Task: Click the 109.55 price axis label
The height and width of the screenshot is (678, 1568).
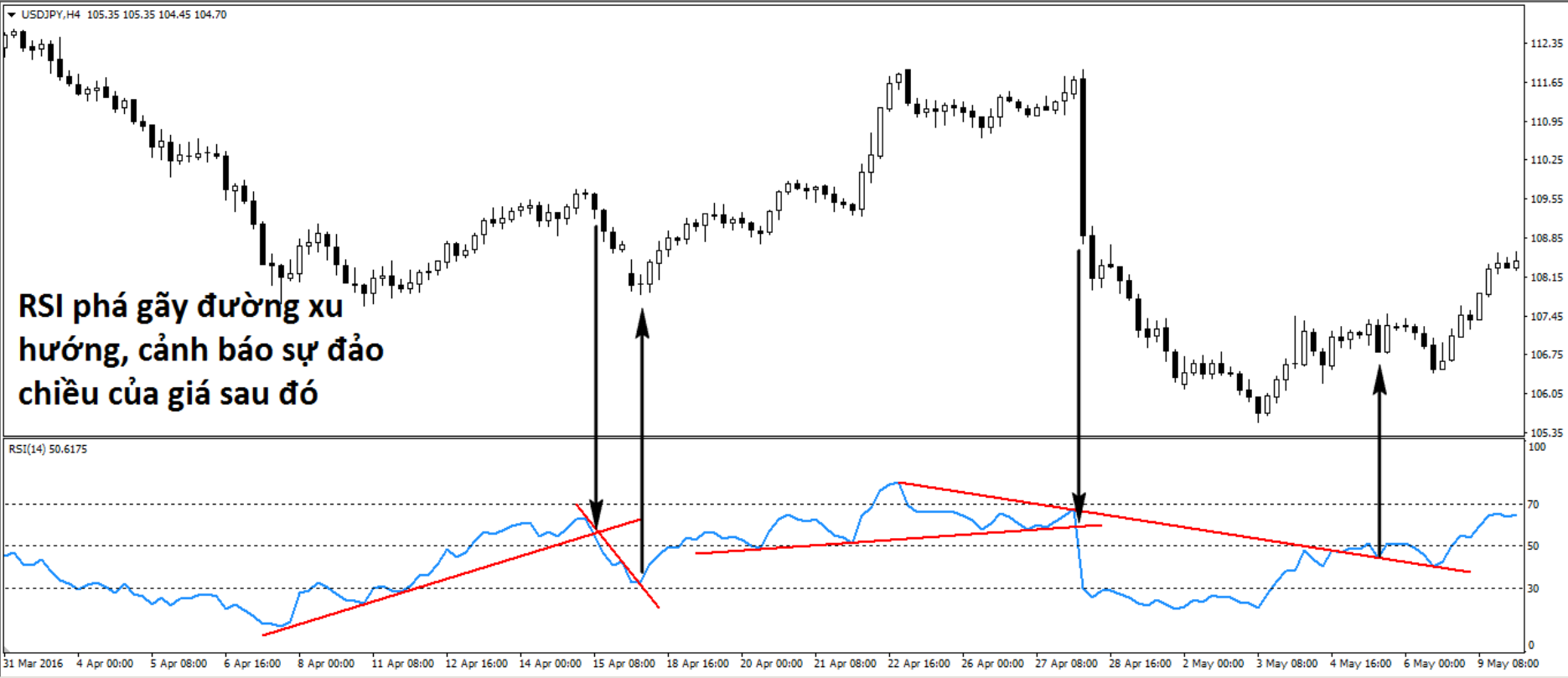Action: pos(1547,199)
